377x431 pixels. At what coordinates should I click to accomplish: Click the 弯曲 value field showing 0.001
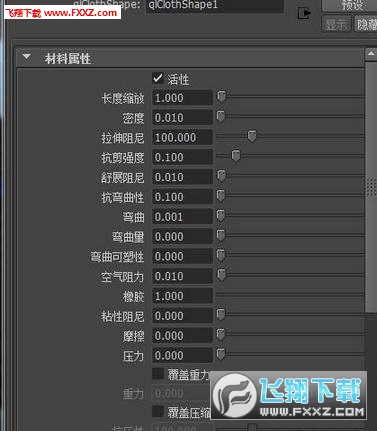[182, 216]
